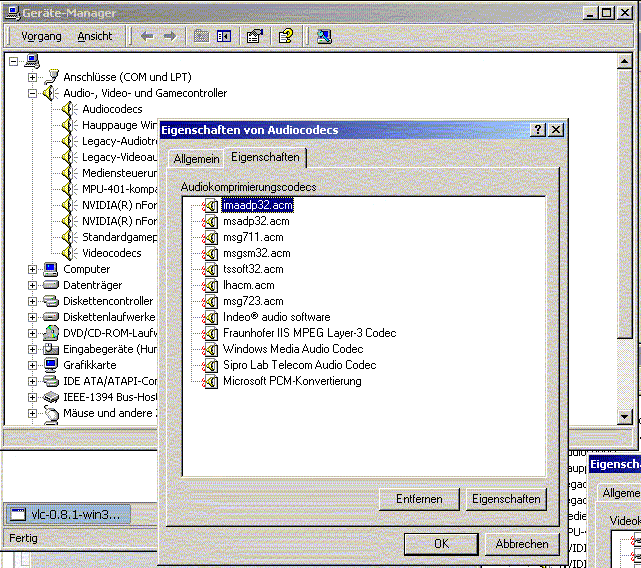This screenshot has width=641, height=568.
Task: Click the Computer category icon
Action: (51, 269)
